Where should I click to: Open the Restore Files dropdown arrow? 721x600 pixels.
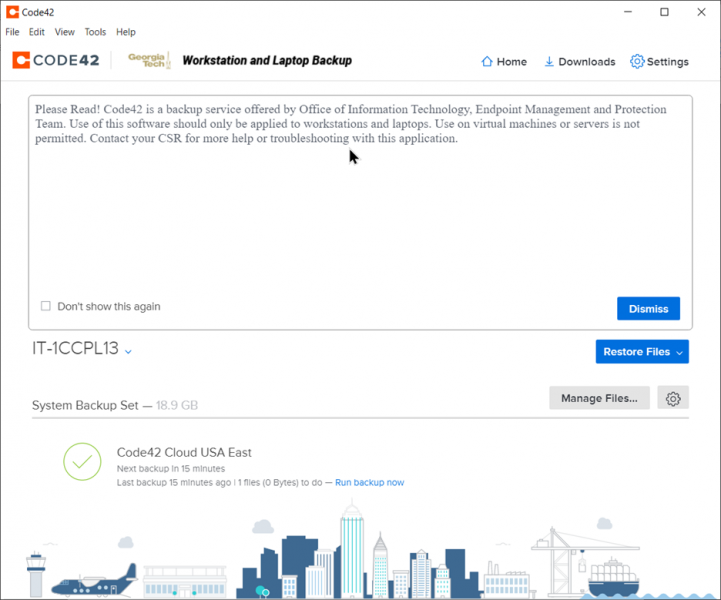[x=680, y=352]
